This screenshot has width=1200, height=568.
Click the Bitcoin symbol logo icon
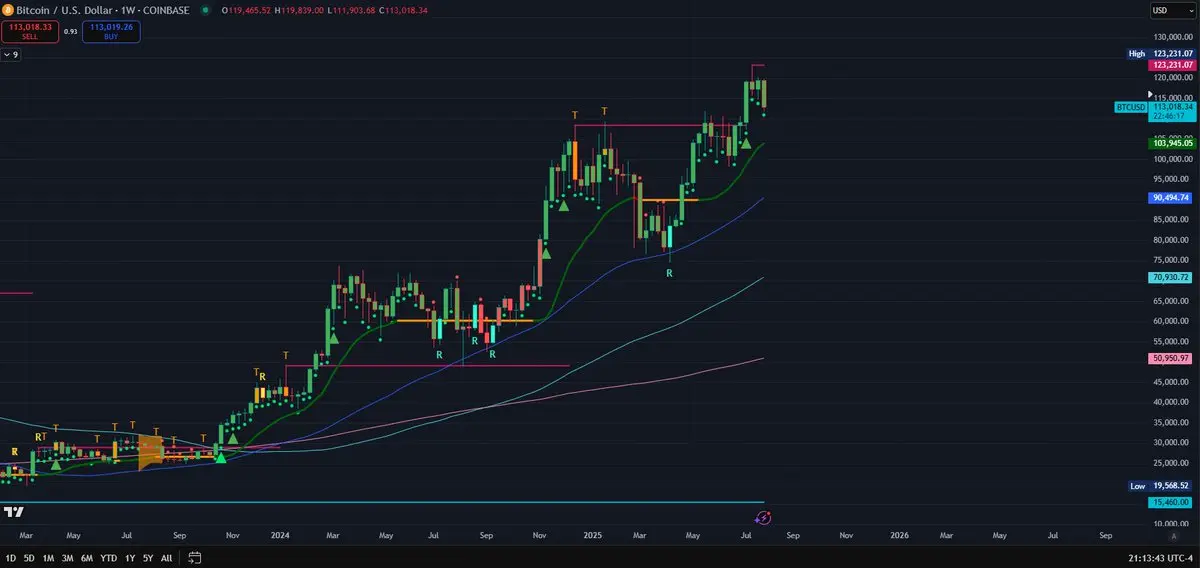(x=7, y=10)
